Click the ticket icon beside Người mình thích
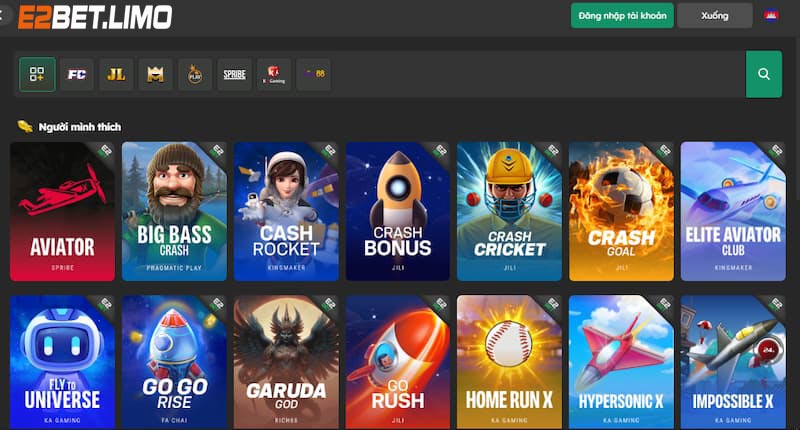 click(25, 126)
